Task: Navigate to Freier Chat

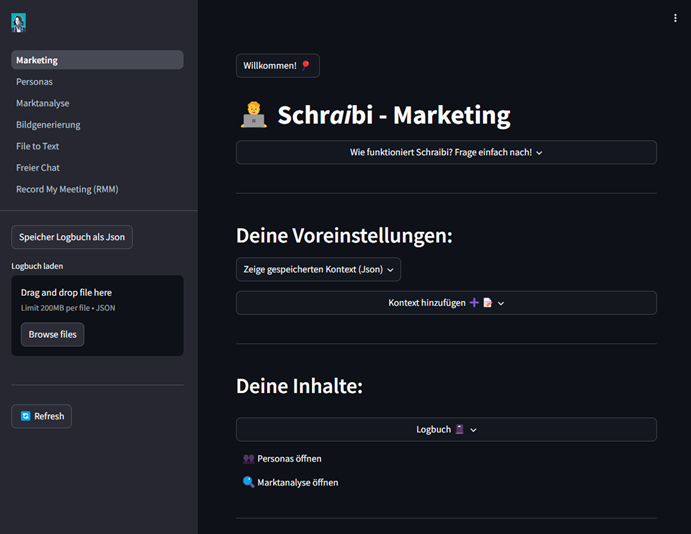Action: pyautogui.click(x=38, y=168)
